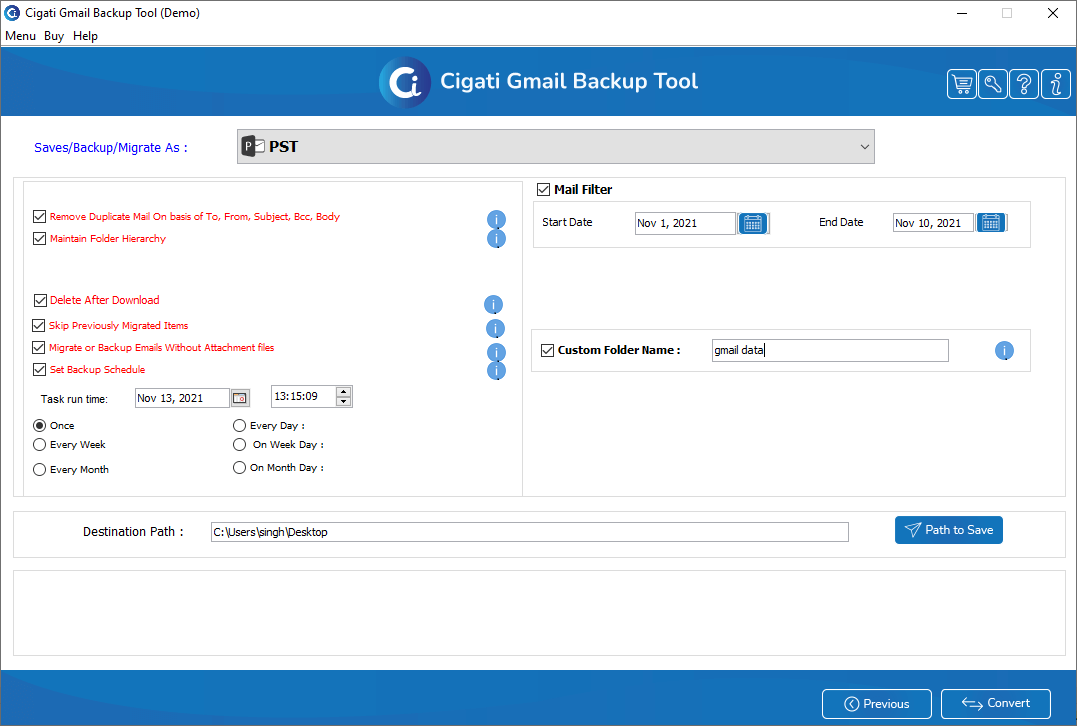Toggle Custom Folder Name checkbox

coord(547,350)
